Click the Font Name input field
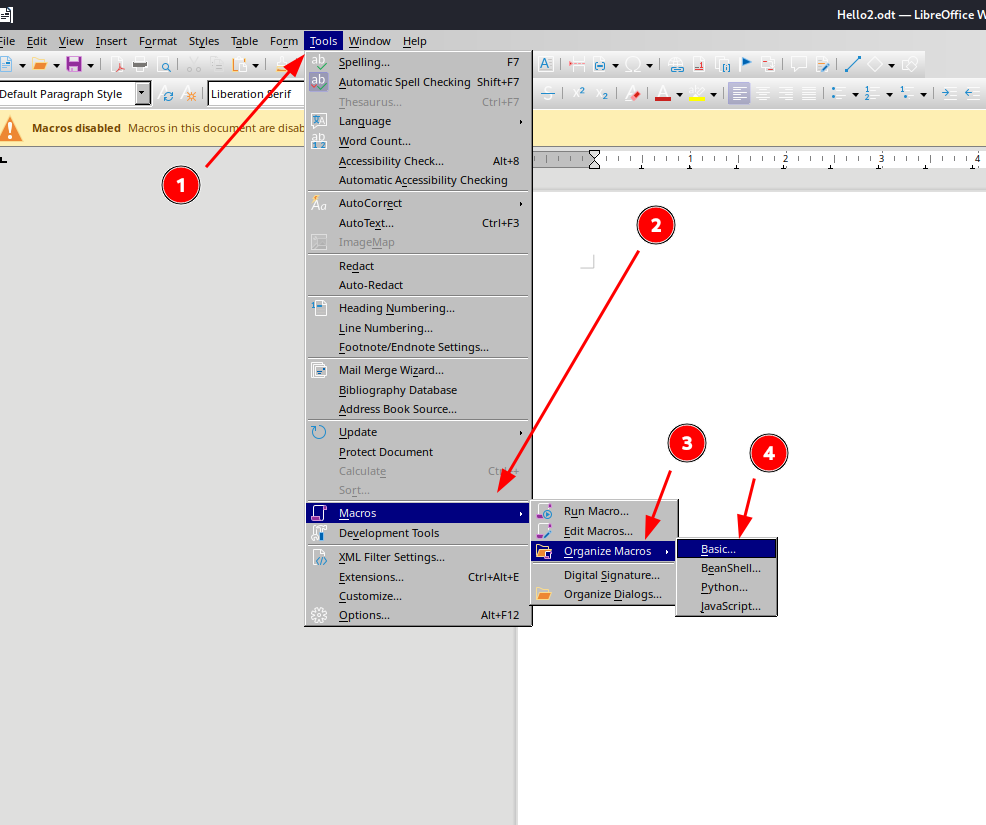 255,94
